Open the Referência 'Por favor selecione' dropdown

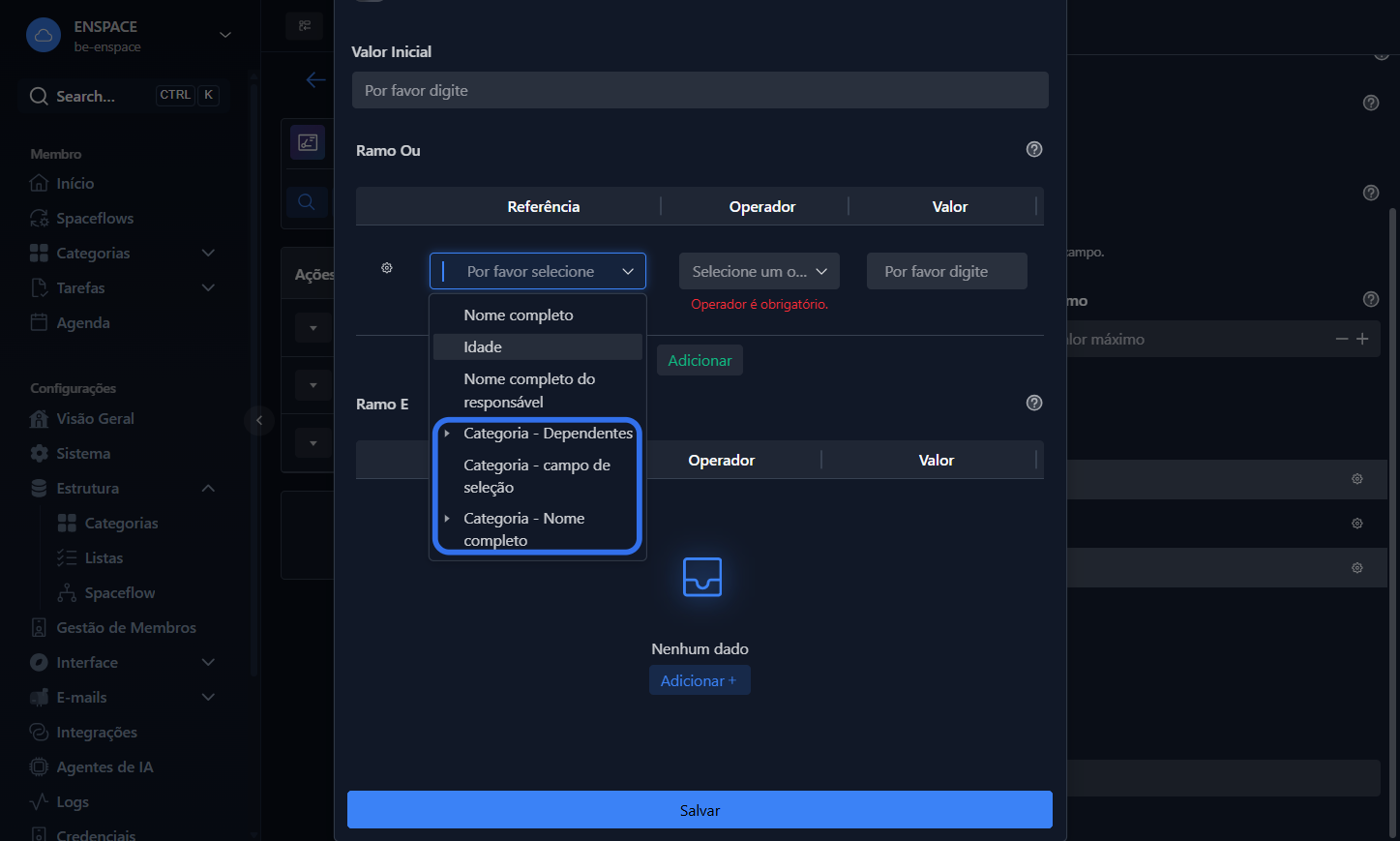coord(538,271)
